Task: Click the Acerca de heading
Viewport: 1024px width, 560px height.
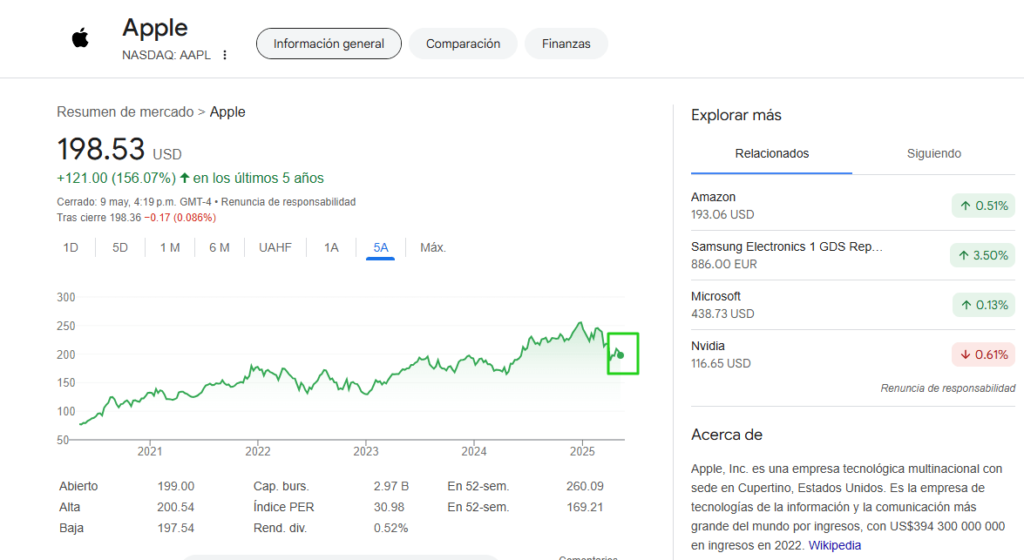Action: [727, 435]
